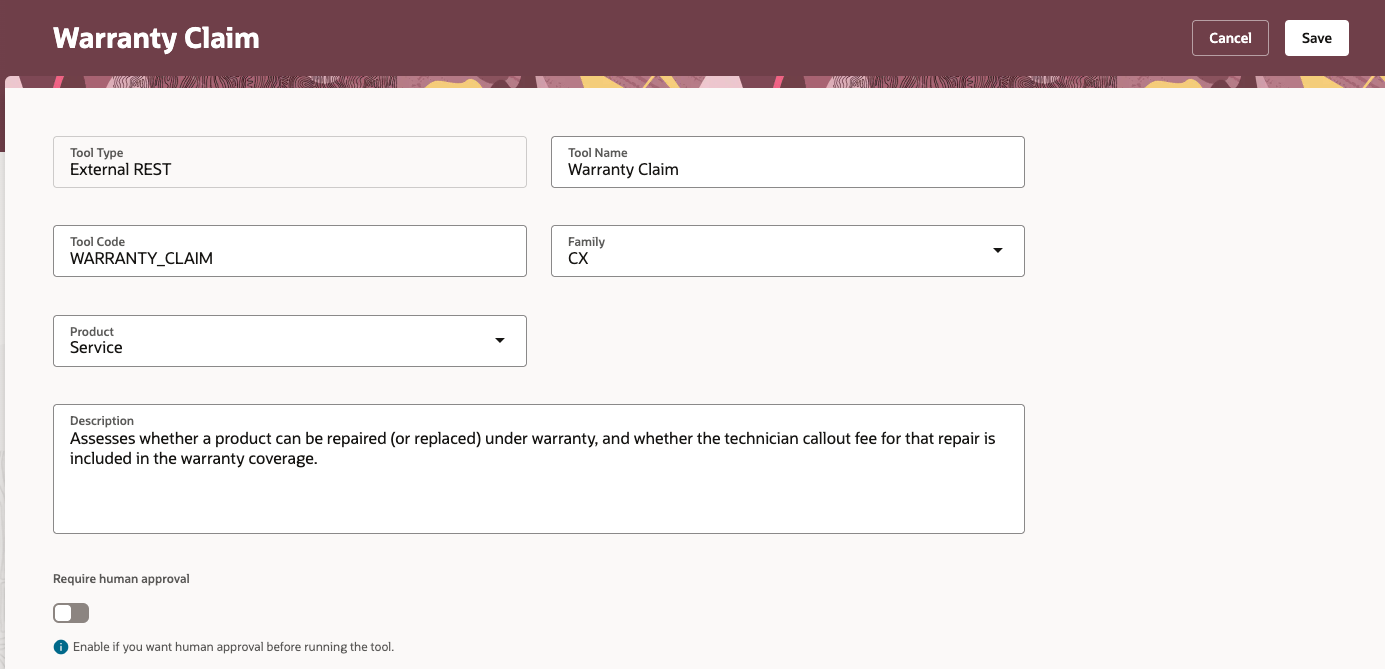Click the Service value in Product combo box
The image size is (1385, 669).
click(97, 348)
